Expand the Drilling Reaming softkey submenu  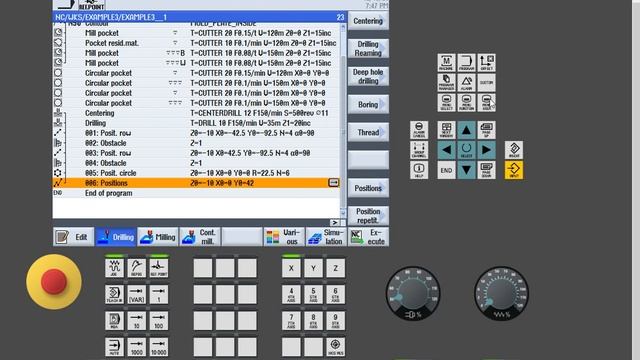368,49
